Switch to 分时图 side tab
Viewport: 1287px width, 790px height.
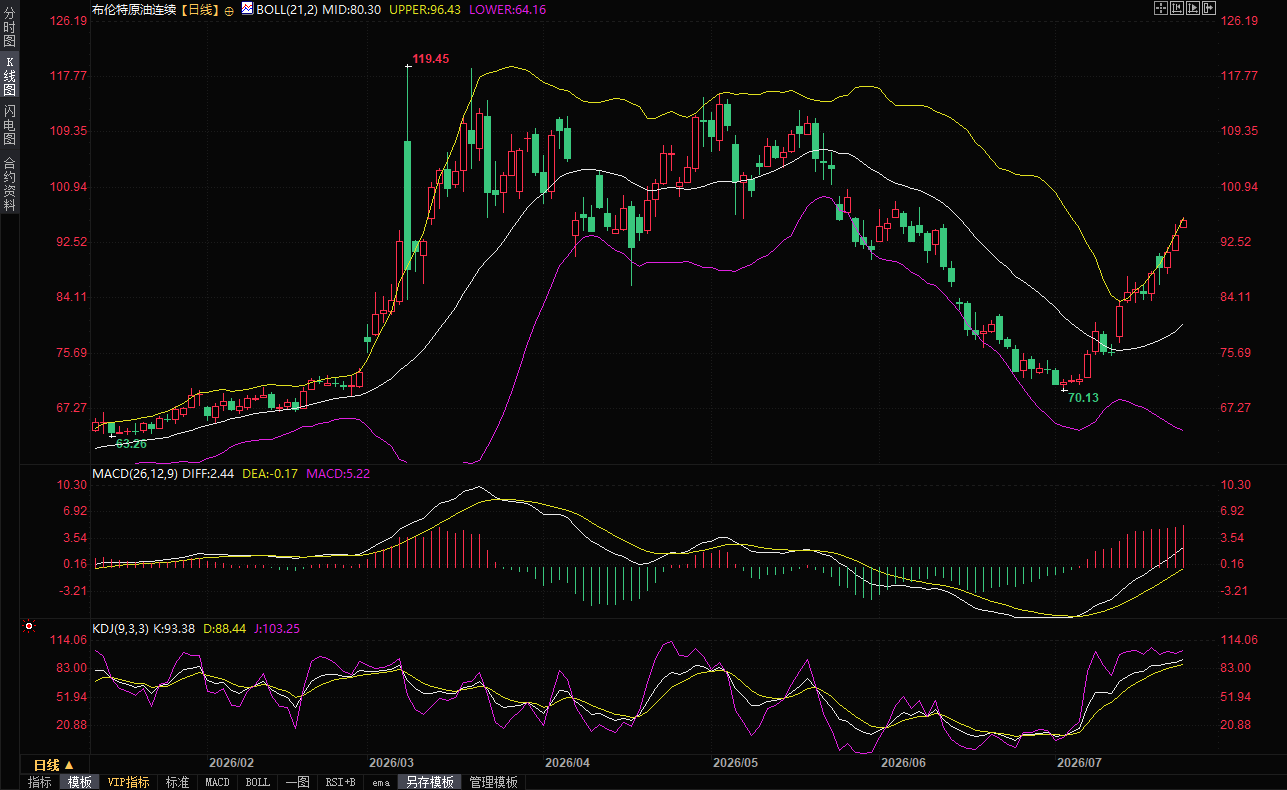9,27
